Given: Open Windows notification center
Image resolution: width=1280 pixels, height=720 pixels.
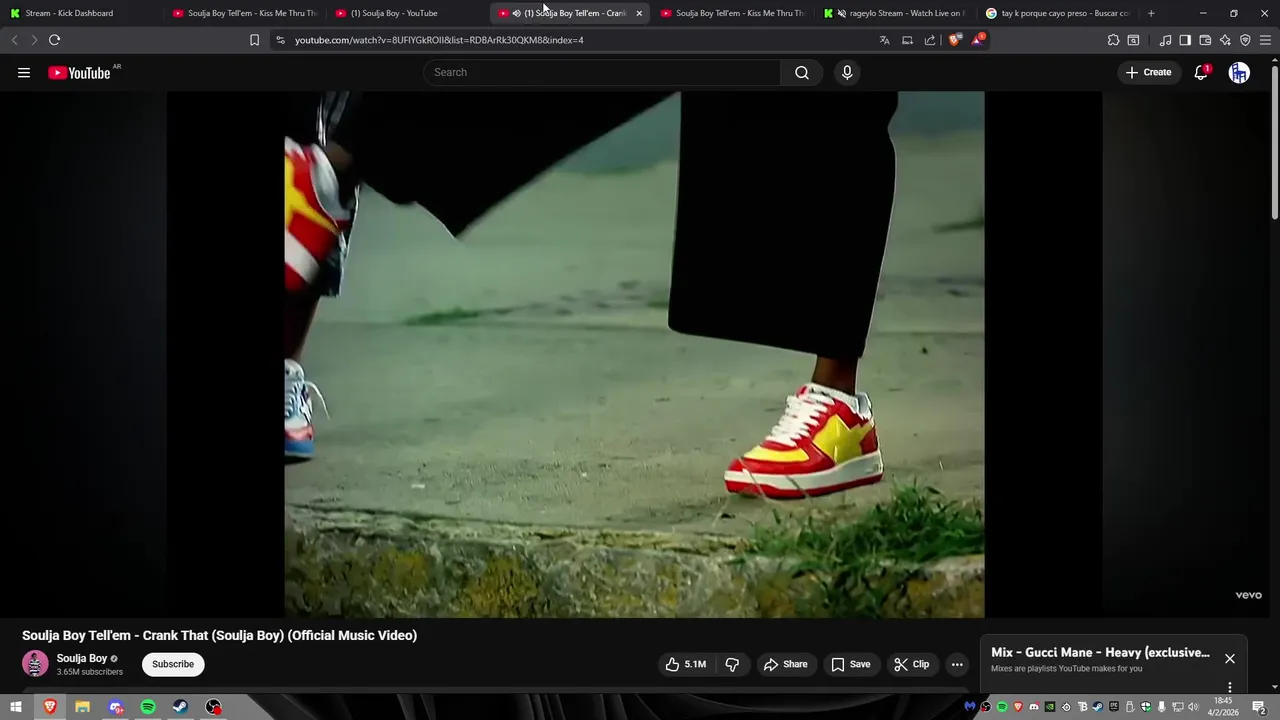Looking at the screenshot, I should (x=1260, y=707).
